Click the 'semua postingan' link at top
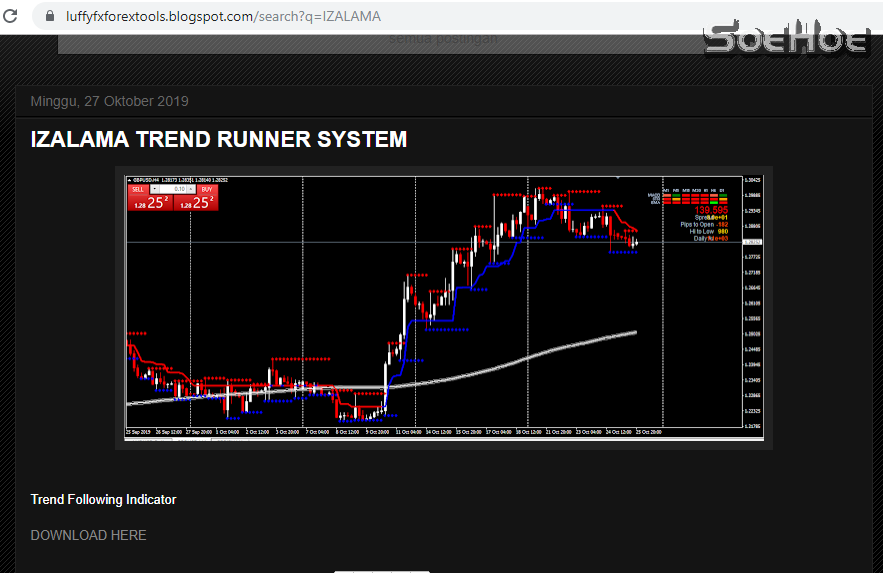The image size is (883, 573). coord(442,40)
